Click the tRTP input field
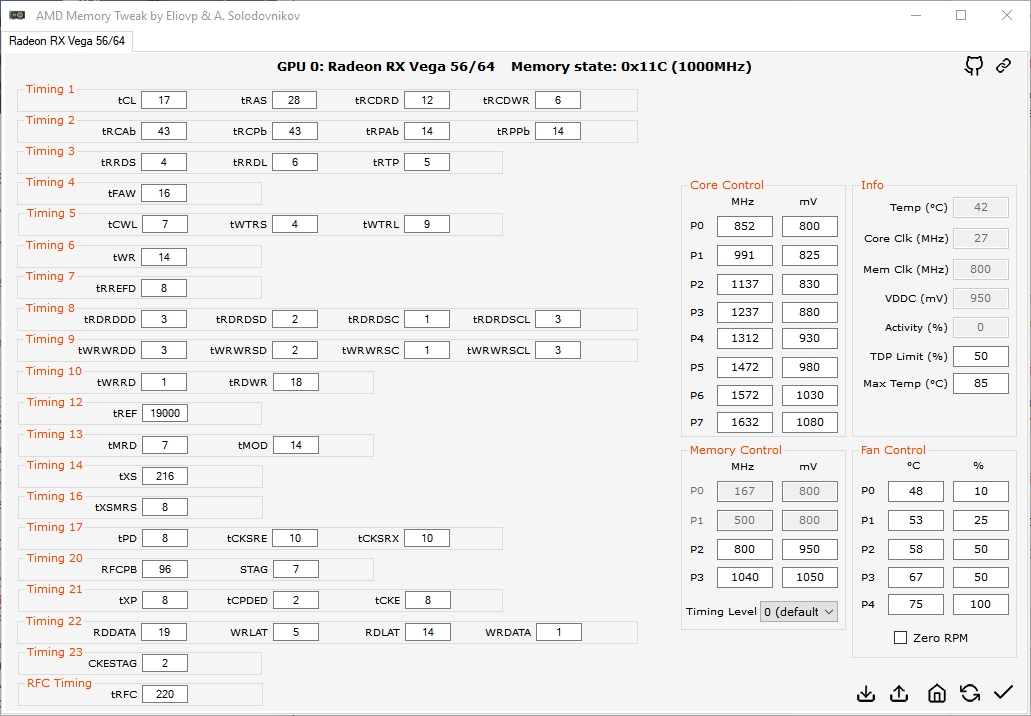Image resolution: width=1031 pixels, height=716 pixels. [x=427, y=162]
